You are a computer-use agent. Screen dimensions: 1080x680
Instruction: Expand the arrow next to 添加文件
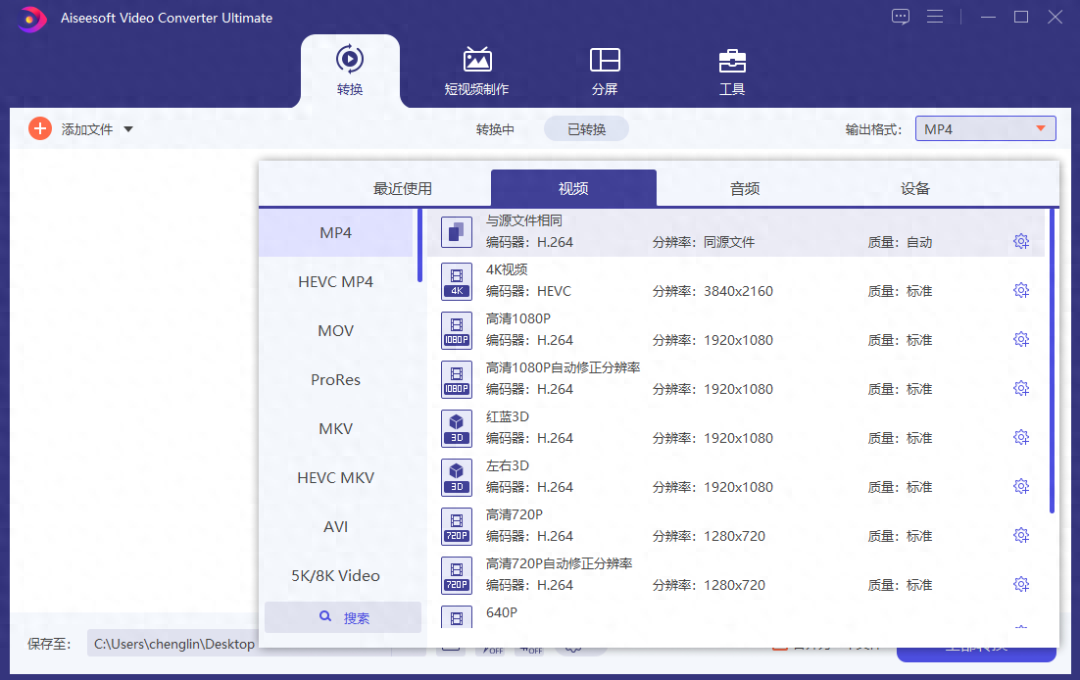(x=128, y=128)
